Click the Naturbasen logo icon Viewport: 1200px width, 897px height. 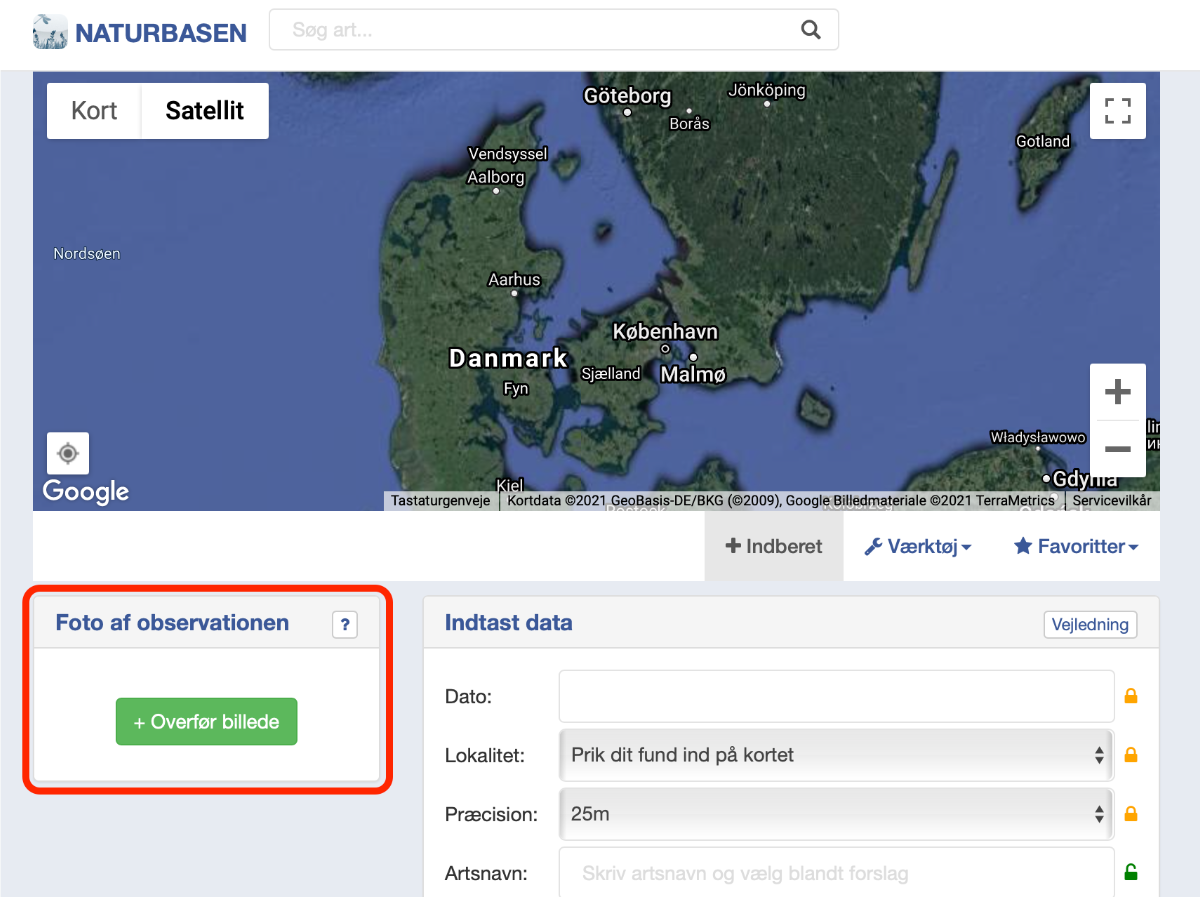point(50,32)
